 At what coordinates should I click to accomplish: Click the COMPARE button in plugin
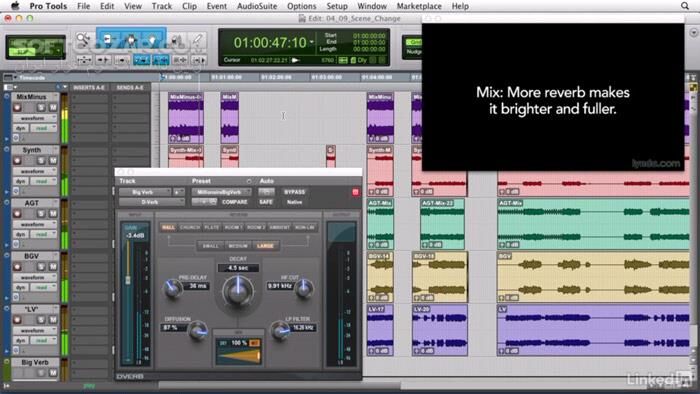(235, 202)
